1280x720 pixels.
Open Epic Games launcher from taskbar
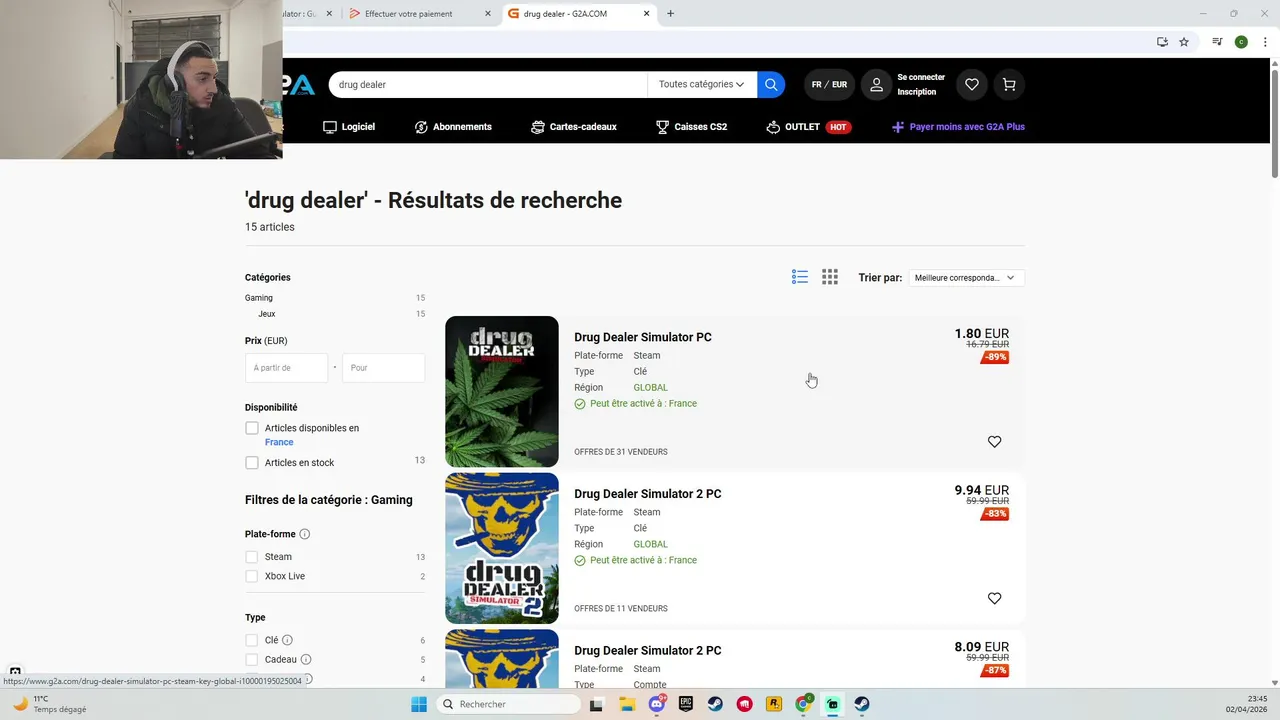point(686,704)
